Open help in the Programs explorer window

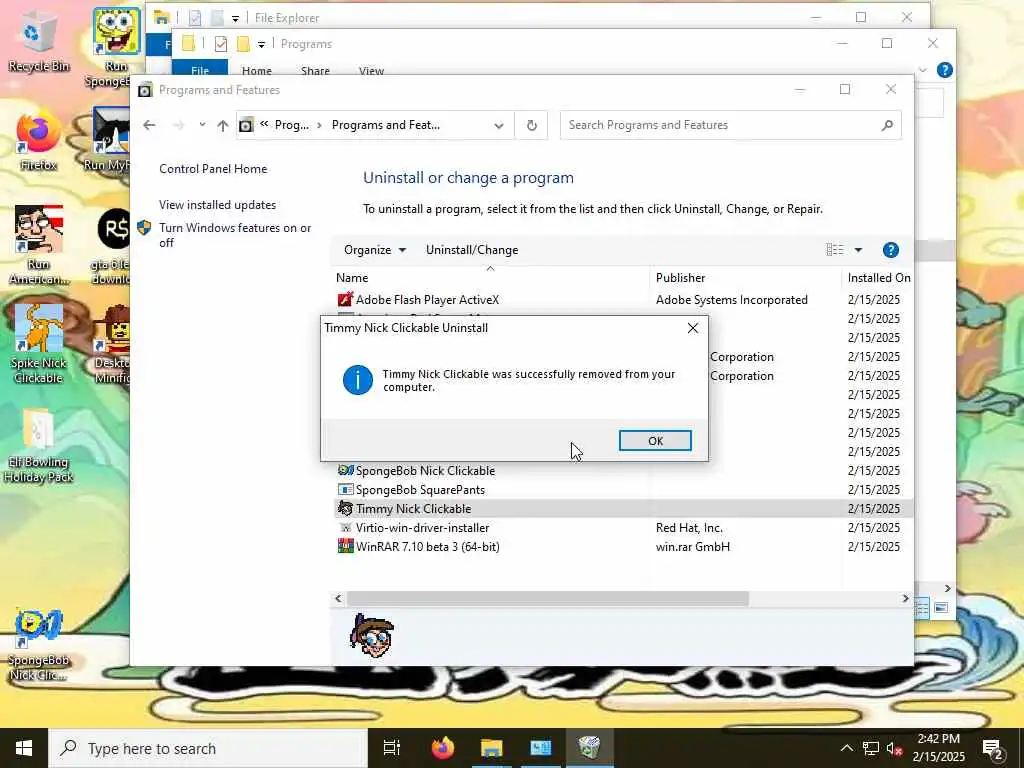pos(944,71)
